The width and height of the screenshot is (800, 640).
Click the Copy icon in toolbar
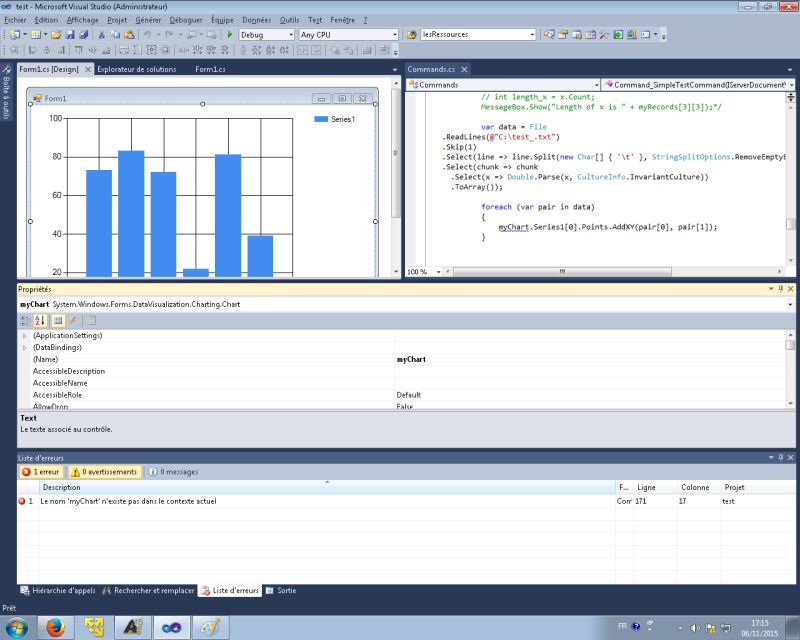[115, 34]
